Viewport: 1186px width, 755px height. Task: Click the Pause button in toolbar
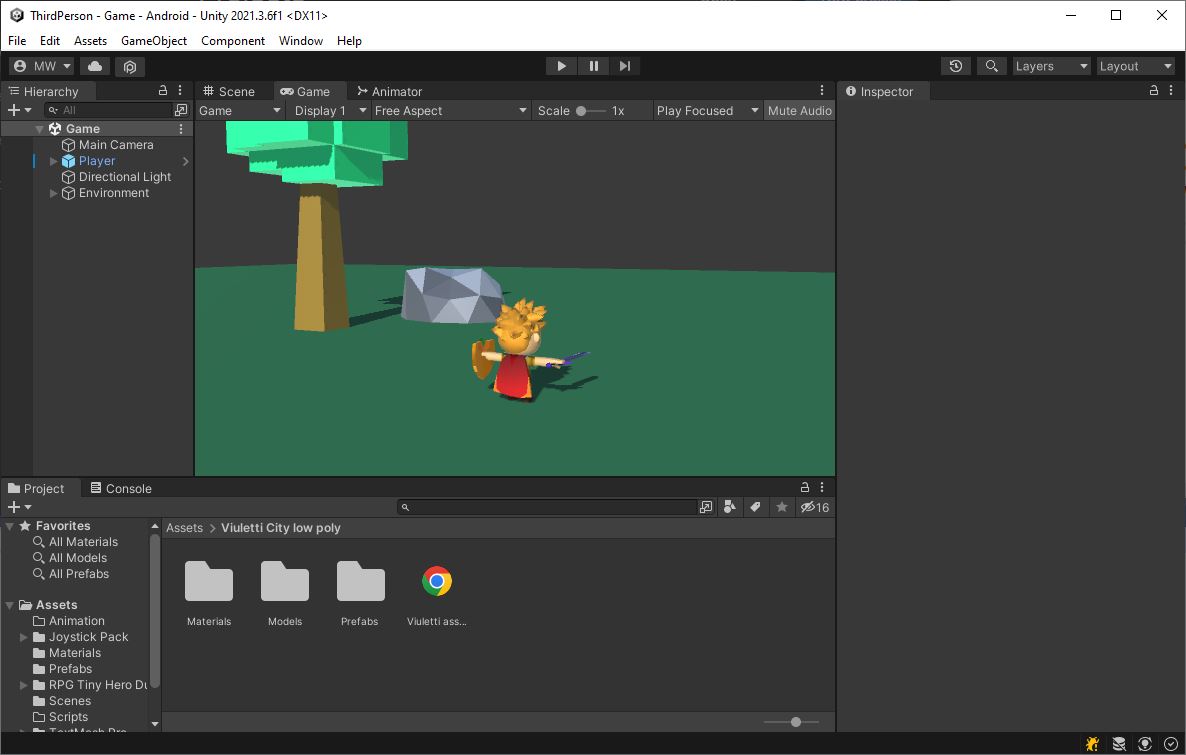click(593, 66)
